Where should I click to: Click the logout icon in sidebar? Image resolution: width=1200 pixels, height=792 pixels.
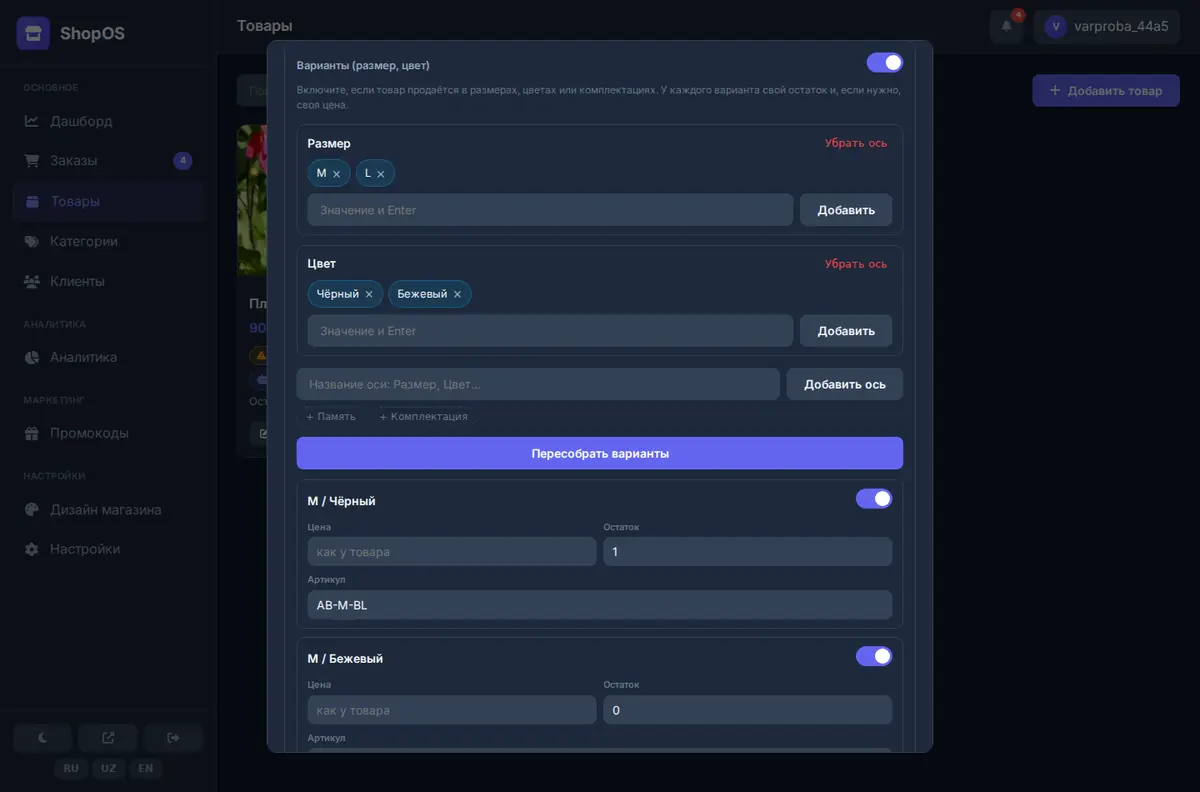(x=173, y=738)
